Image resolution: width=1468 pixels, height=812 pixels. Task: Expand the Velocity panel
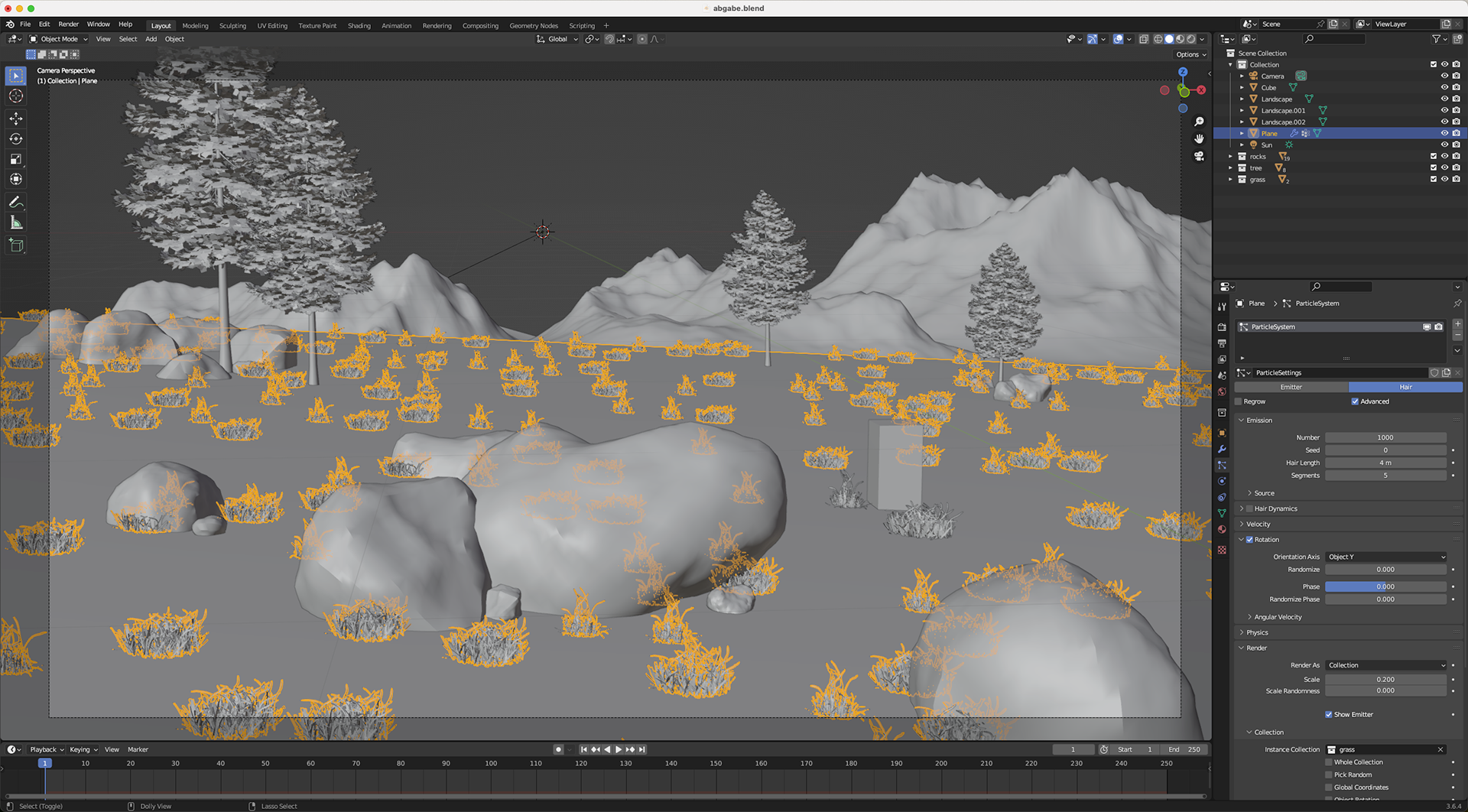click(x=1258, y=525)
